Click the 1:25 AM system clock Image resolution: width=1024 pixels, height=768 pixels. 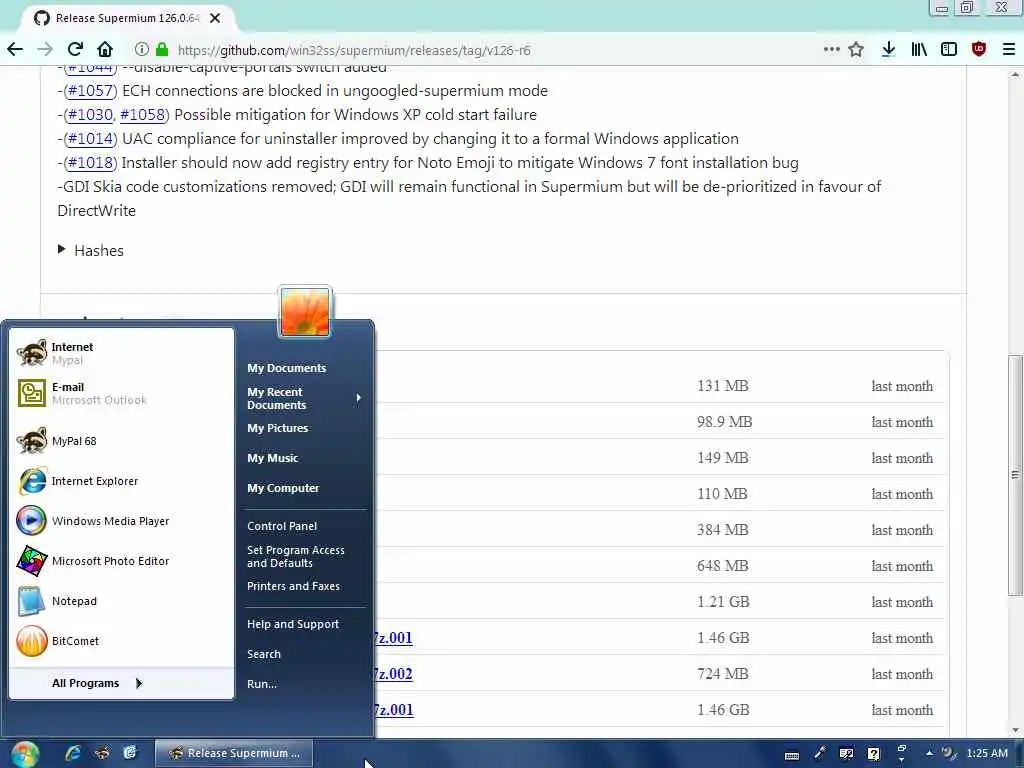(987, 753)
